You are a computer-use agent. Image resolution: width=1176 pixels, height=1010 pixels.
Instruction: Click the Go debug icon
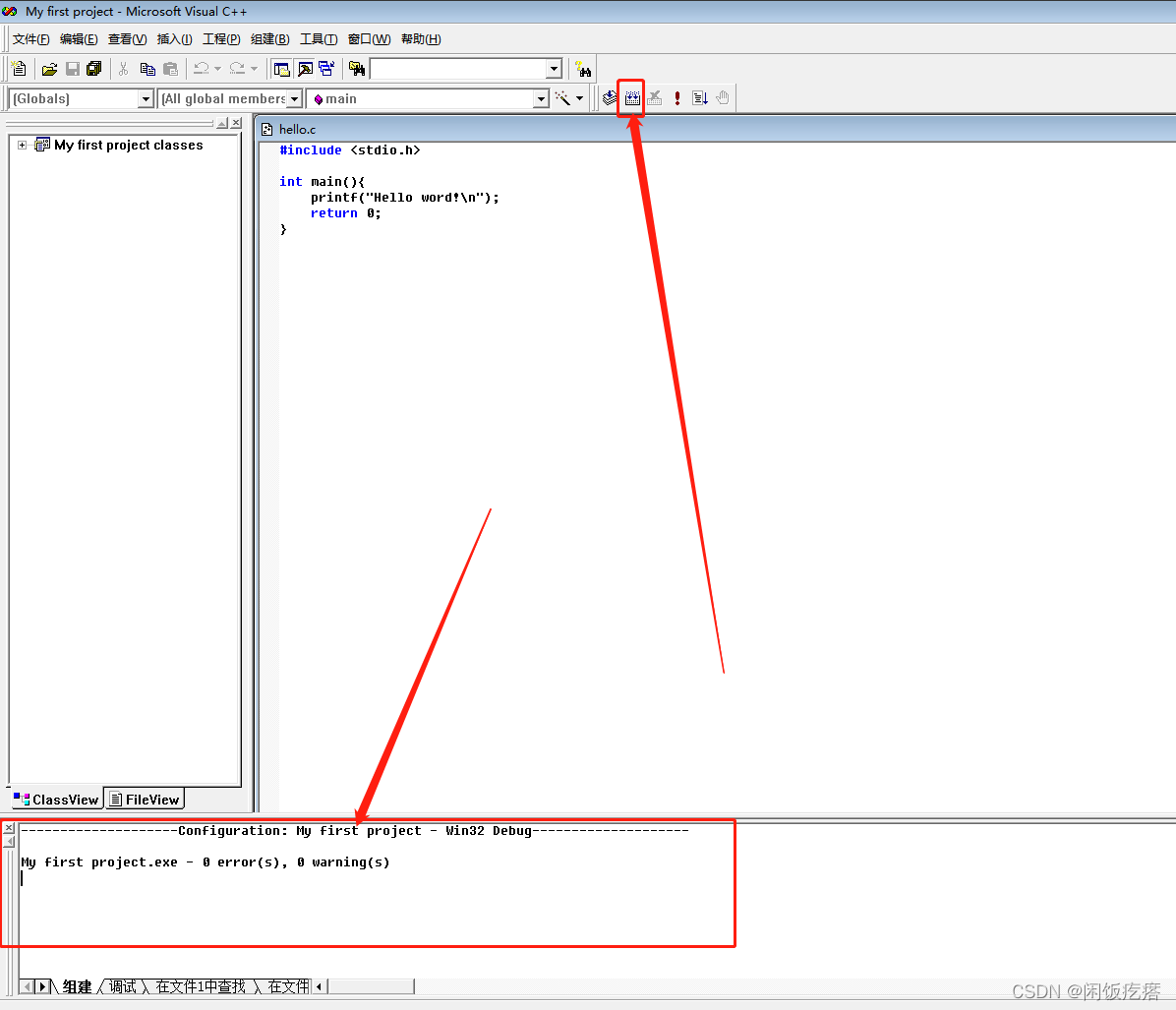[x=700, y=98]
